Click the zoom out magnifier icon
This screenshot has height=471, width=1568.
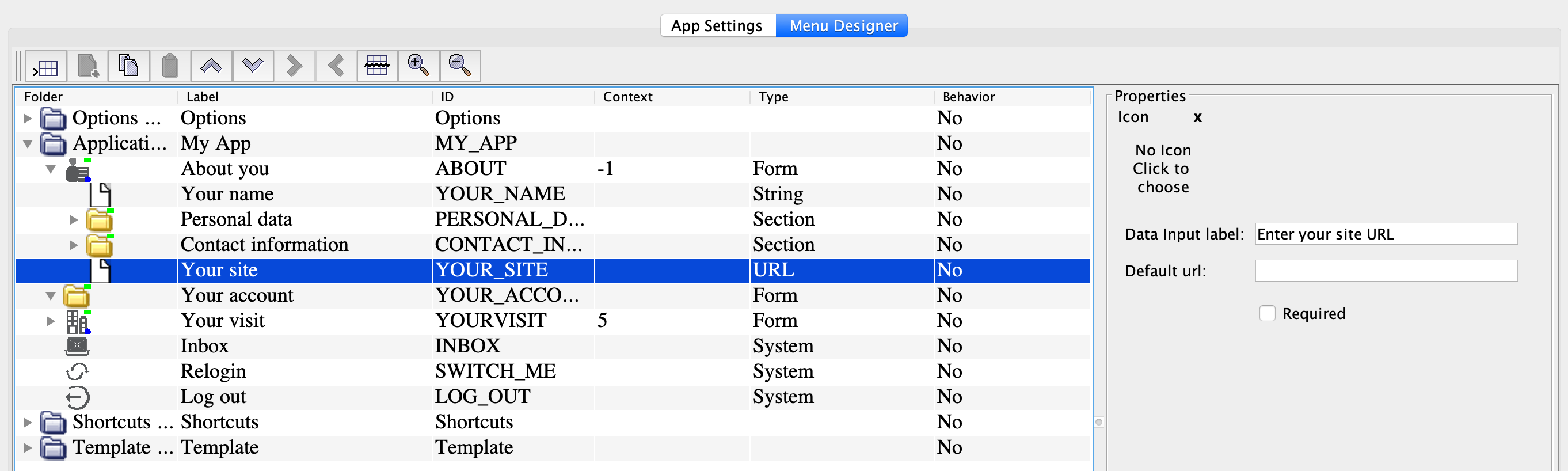459,66
